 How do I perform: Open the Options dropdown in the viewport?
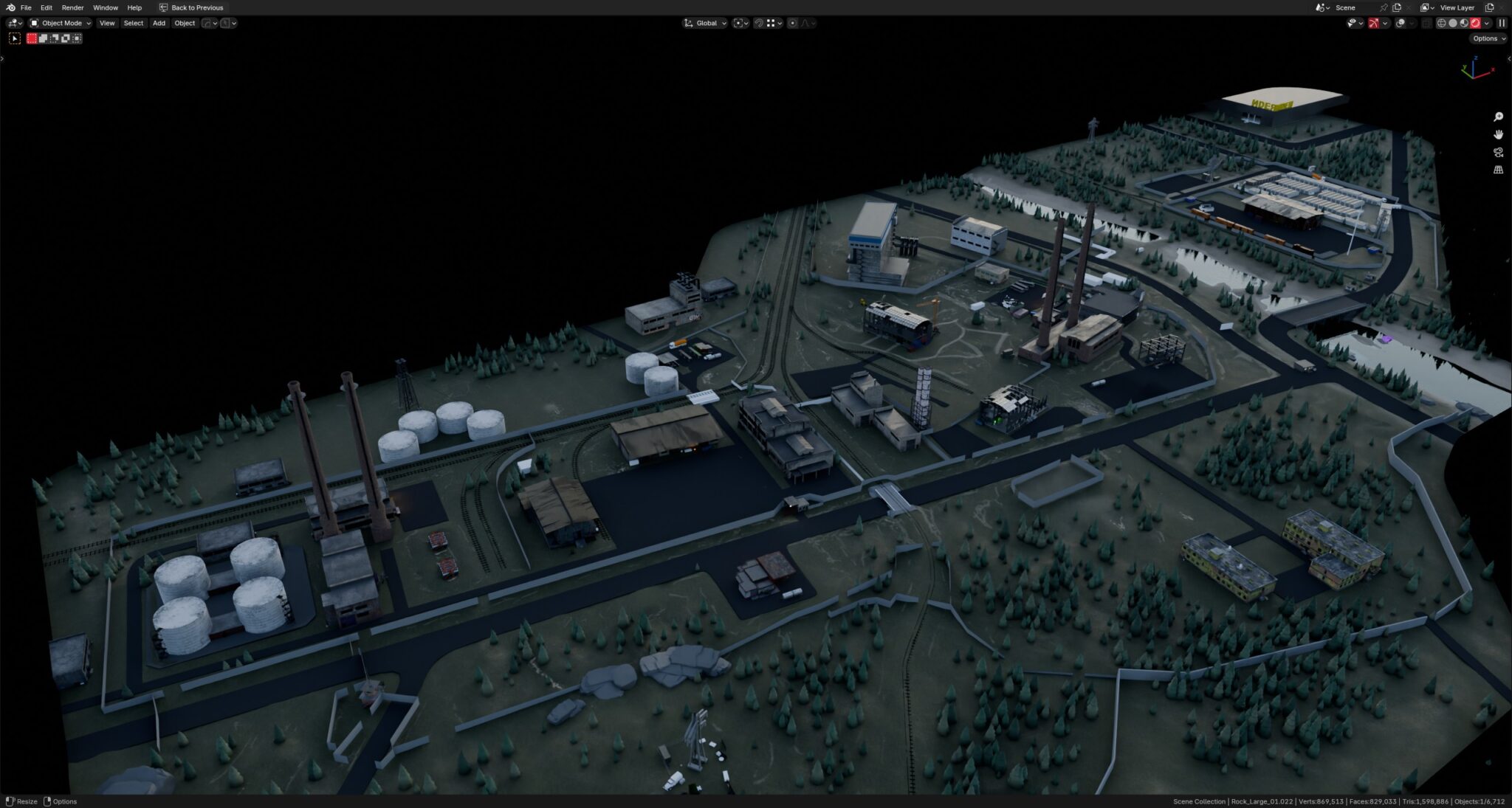point(1488,38)
